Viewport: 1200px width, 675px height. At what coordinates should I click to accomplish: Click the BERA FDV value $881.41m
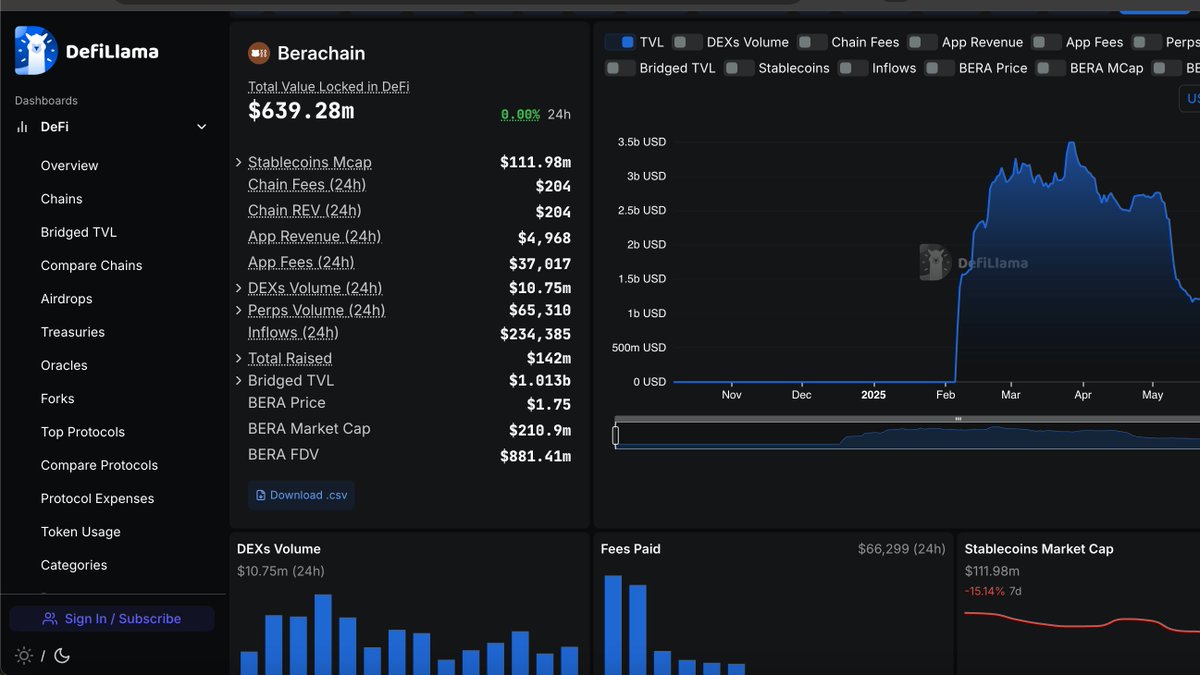(x=536, y=457)
